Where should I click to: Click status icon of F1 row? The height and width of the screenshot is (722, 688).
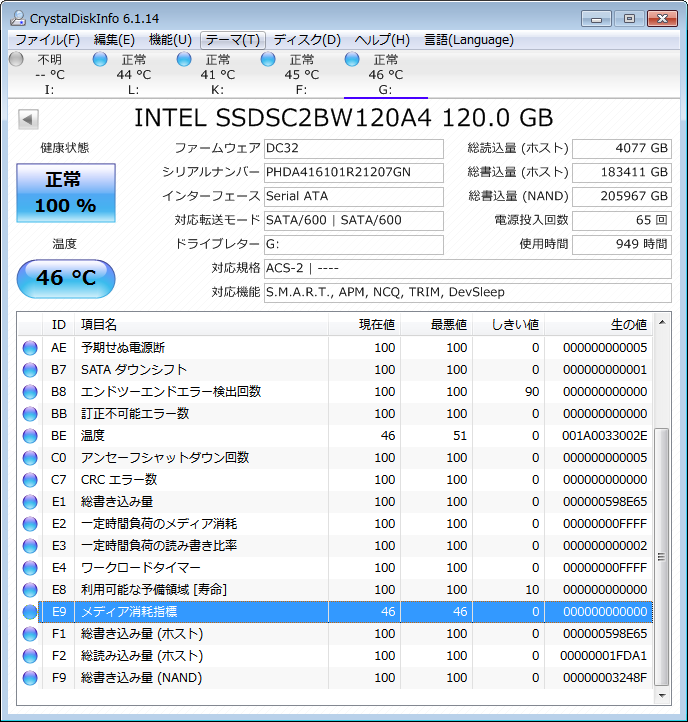point(30,634)
